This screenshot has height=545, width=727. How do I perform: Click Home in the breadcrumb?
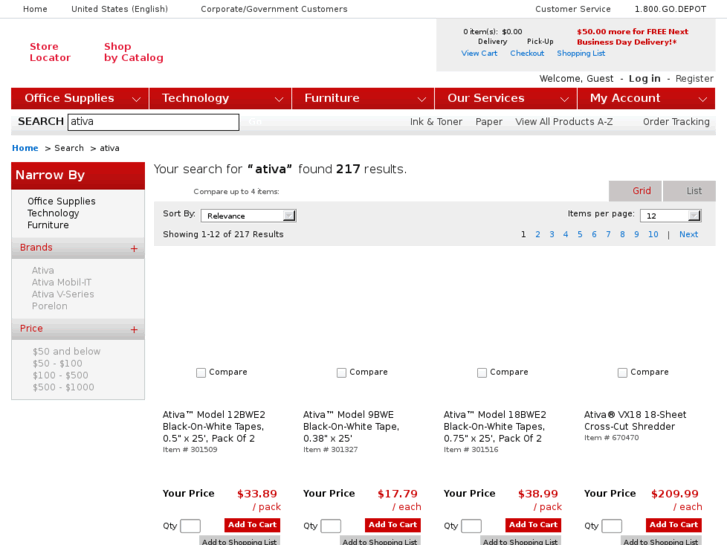tap(25, 148)
